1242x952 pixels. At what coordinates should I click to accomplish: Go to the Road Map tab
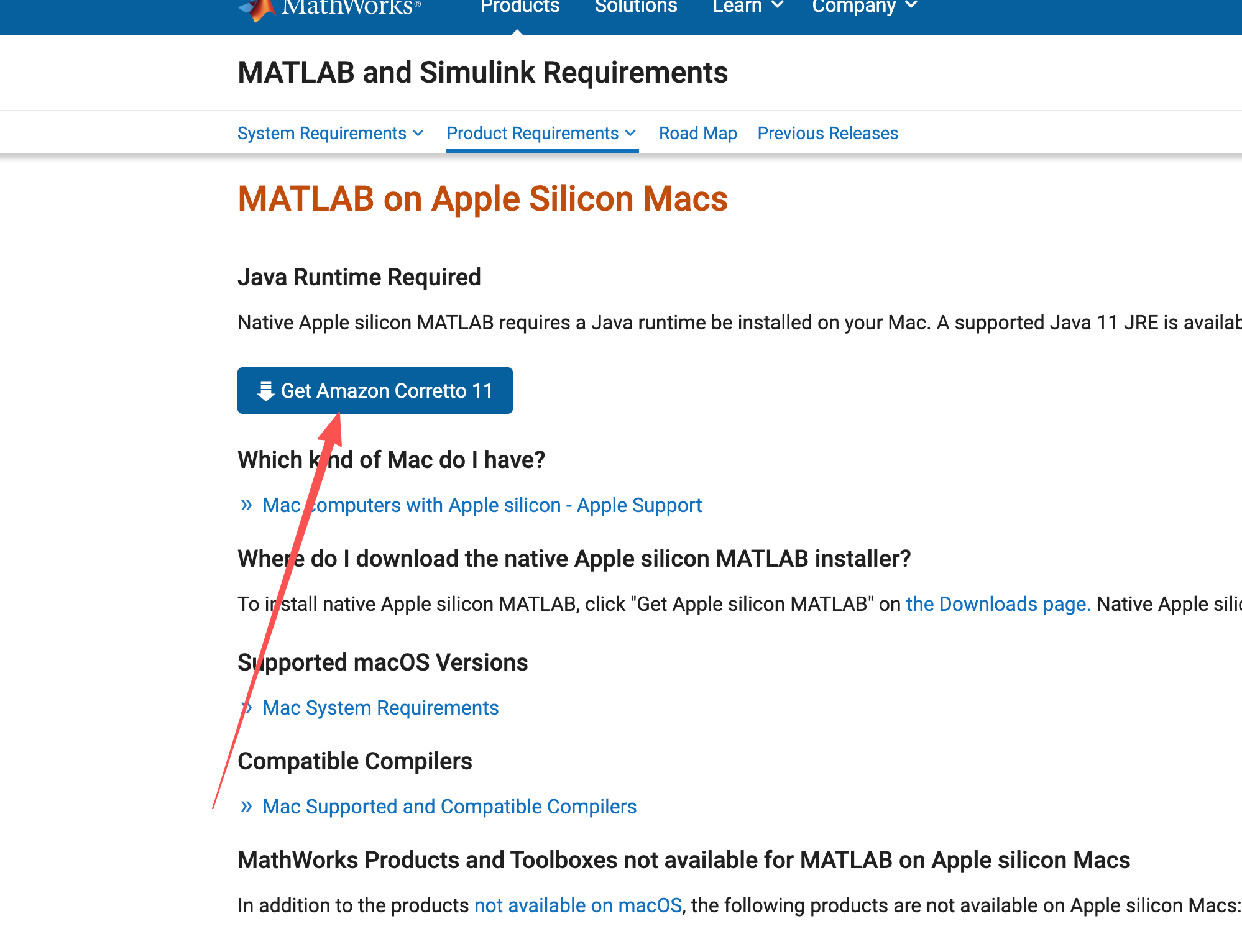697,134
